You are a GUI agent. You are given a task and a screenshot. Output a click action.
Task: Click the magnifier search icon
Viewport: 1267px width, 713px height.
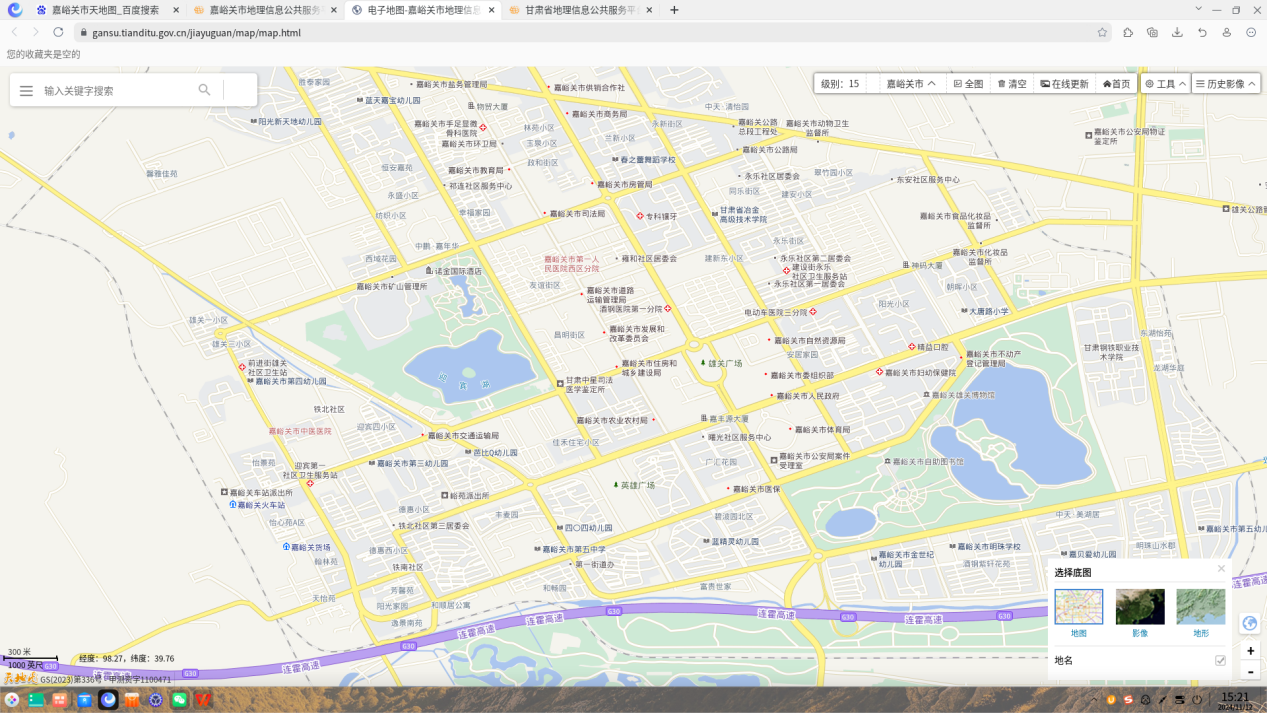[x=204, y=90]
